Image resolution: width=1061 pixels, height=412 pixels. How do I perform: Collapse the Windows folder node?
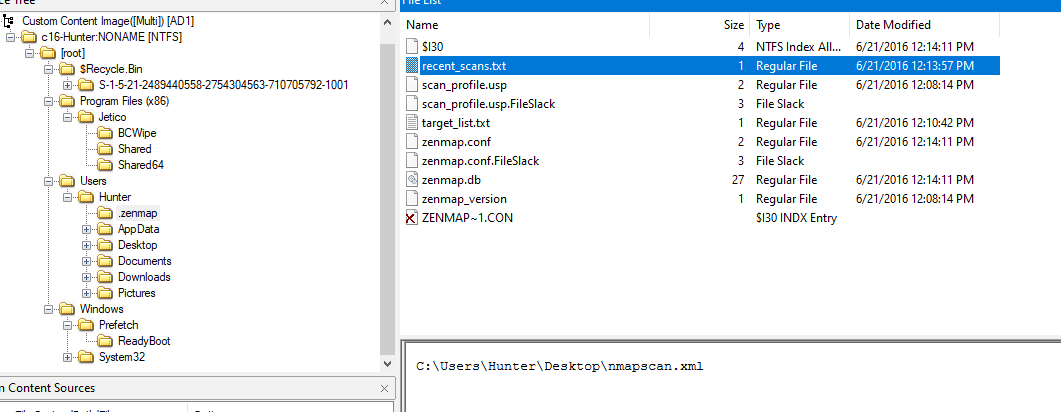[49, 309]
